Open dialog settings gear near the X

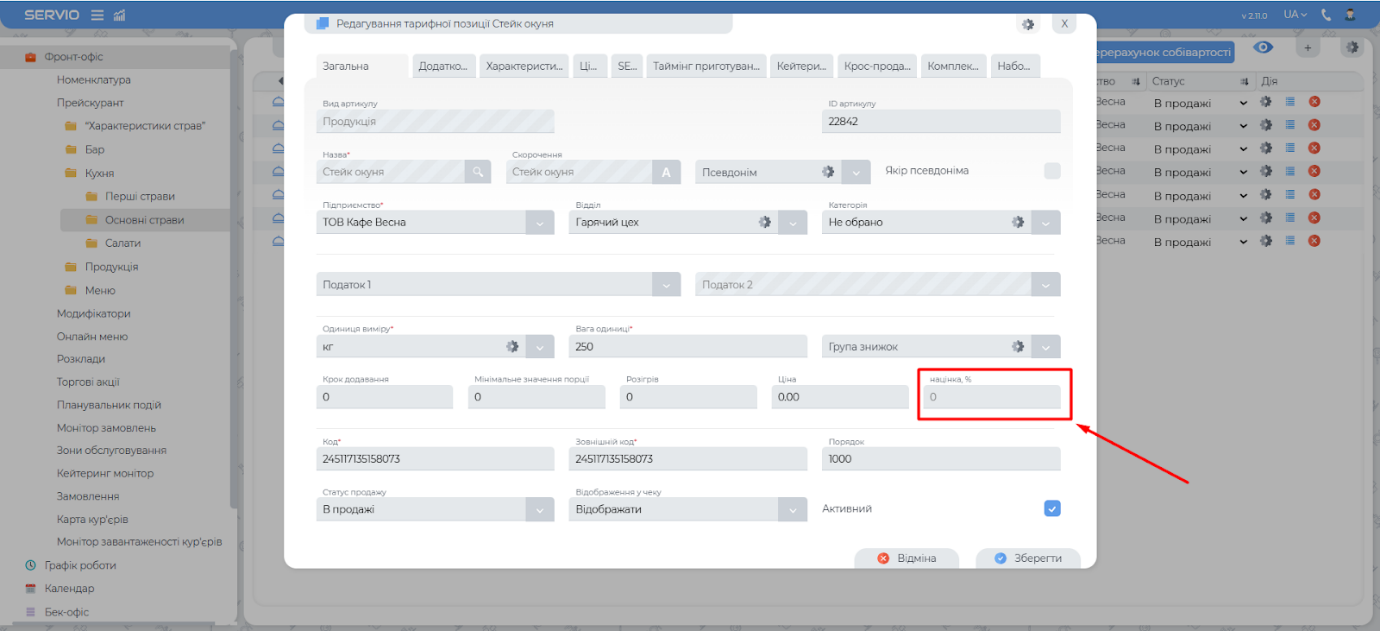point(1027,24)
